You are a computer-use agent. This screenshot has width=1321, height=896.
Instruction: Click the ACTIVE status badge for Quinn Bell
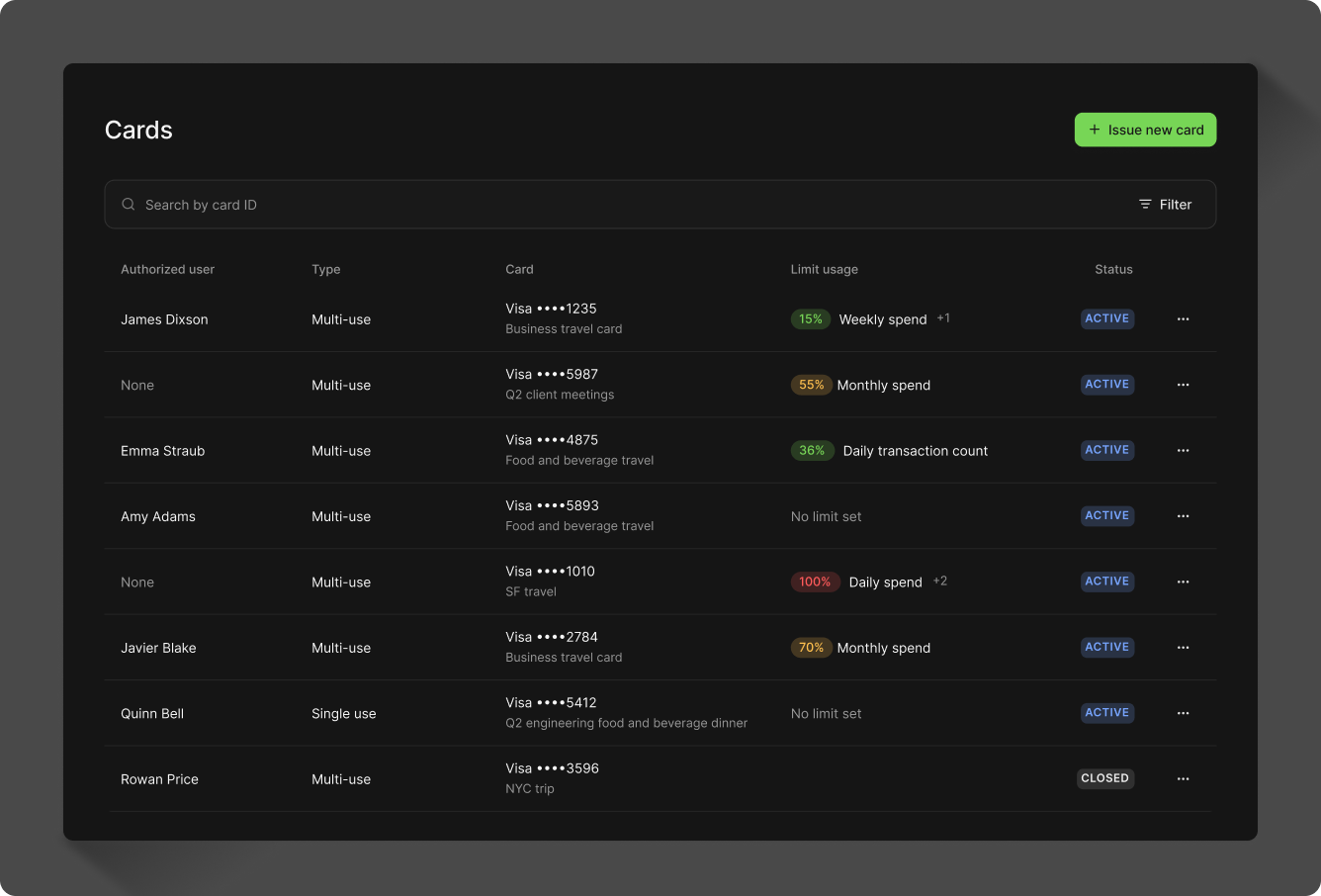point(1106,713)
